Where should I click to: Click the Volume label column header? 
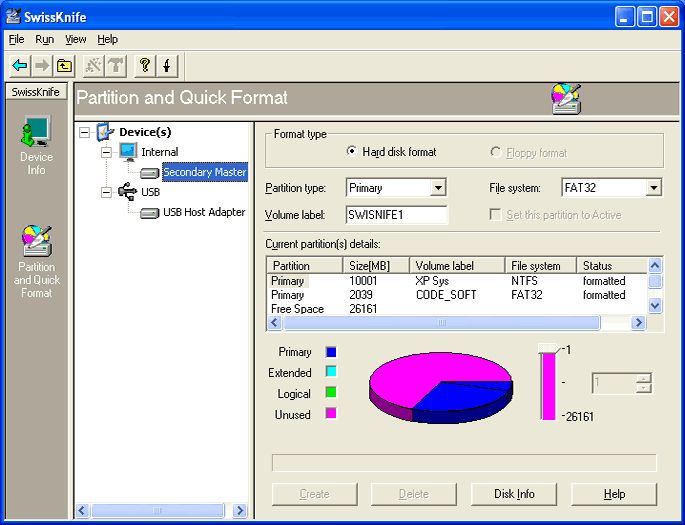[457, 266]
